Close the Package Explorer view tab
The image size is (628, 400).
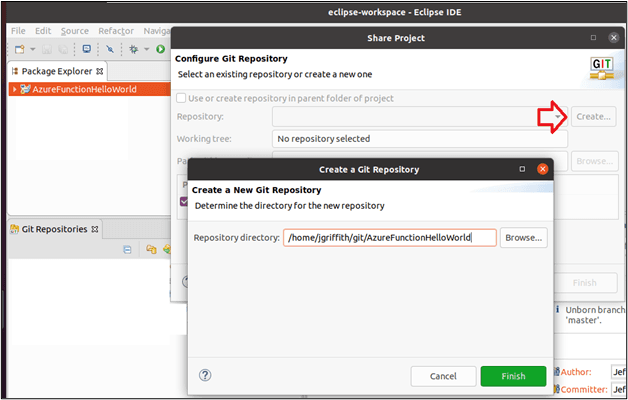click(100, 71)
